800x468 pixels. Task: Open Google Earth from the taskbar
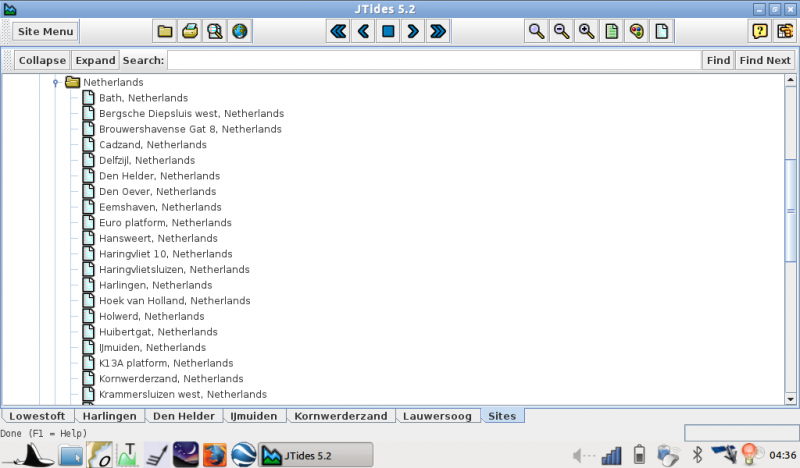coord(243,455)
